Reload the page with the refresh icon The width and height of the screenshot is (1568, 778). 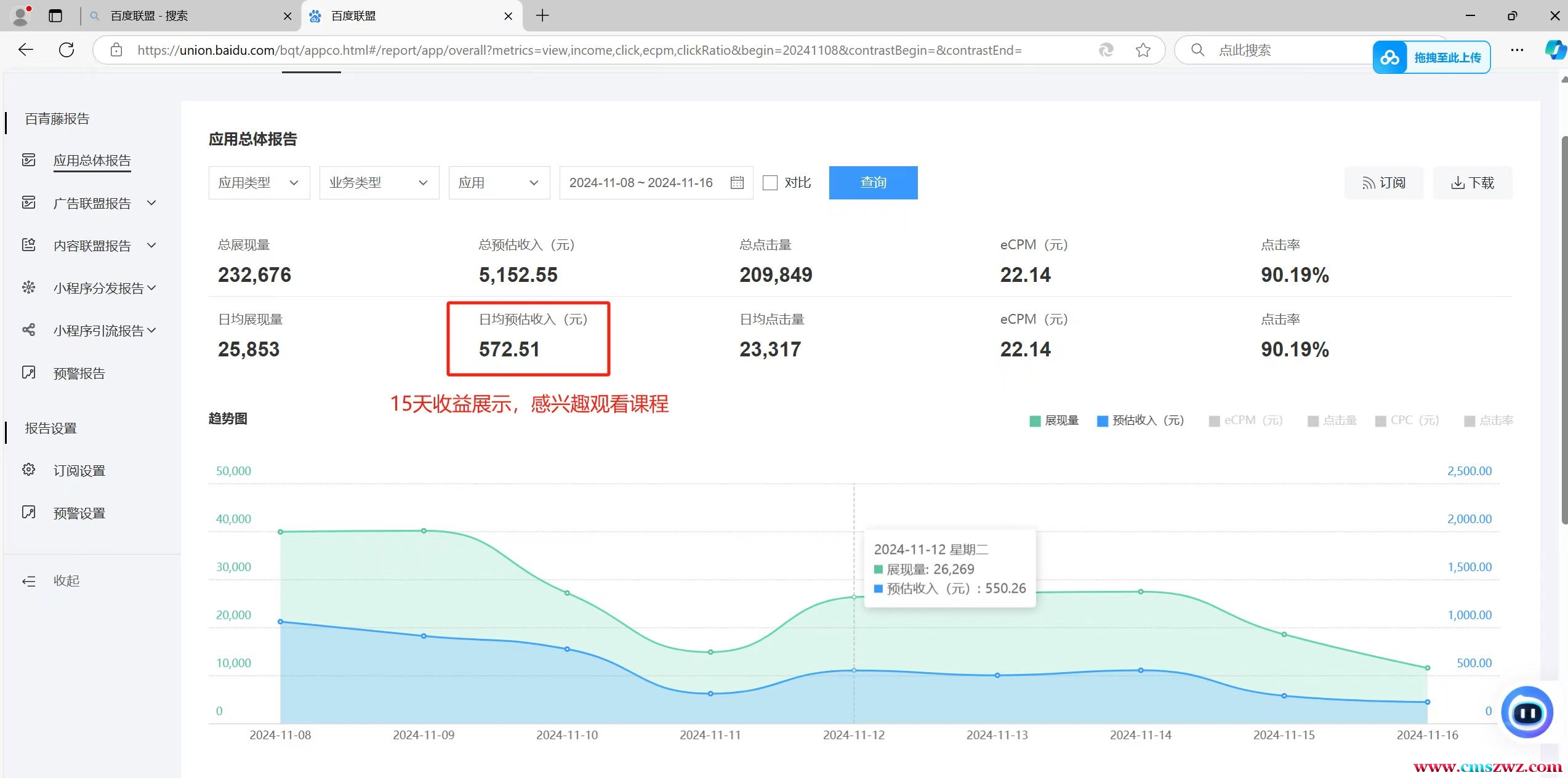(66, 50)
